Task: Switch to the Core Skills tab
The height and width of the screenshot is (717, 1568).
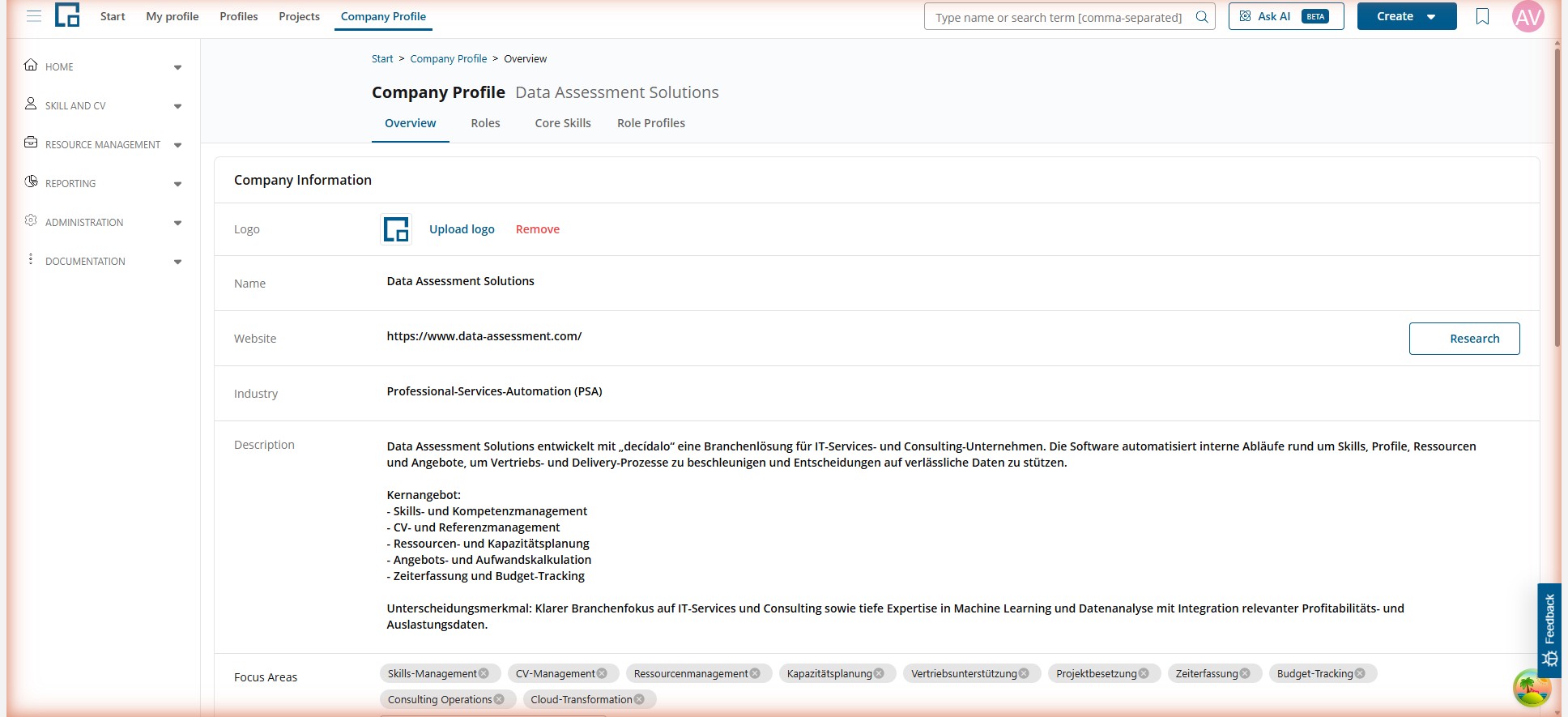Action: click(x=563, y=123)
